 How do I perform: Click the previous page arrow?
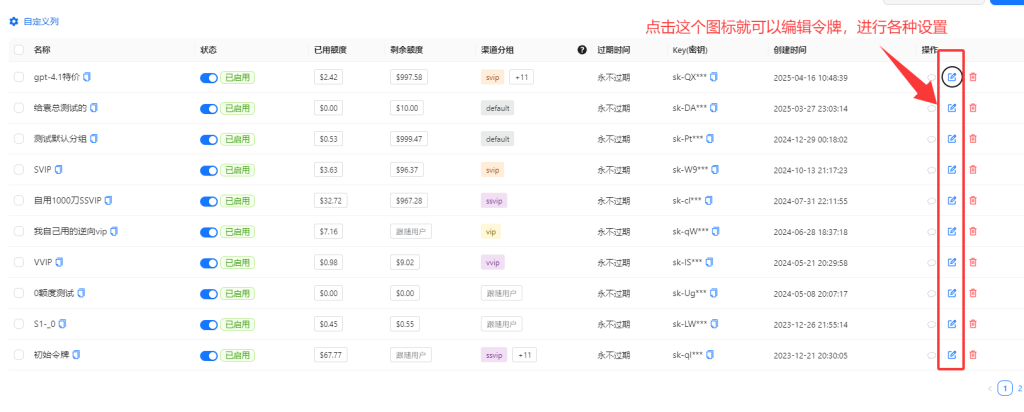(x=990, y=386)
